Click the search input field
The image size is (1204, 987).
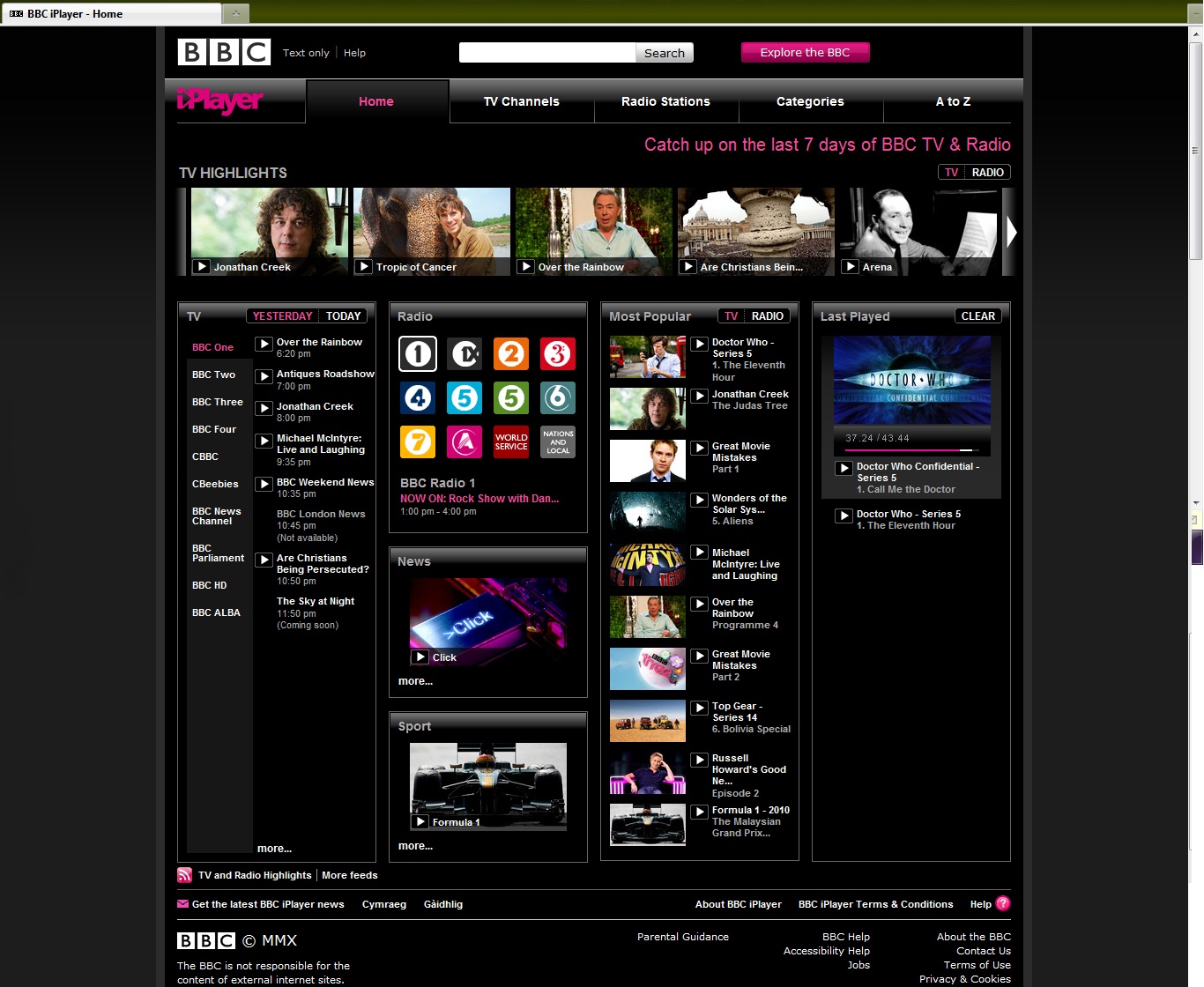point(547,53)
